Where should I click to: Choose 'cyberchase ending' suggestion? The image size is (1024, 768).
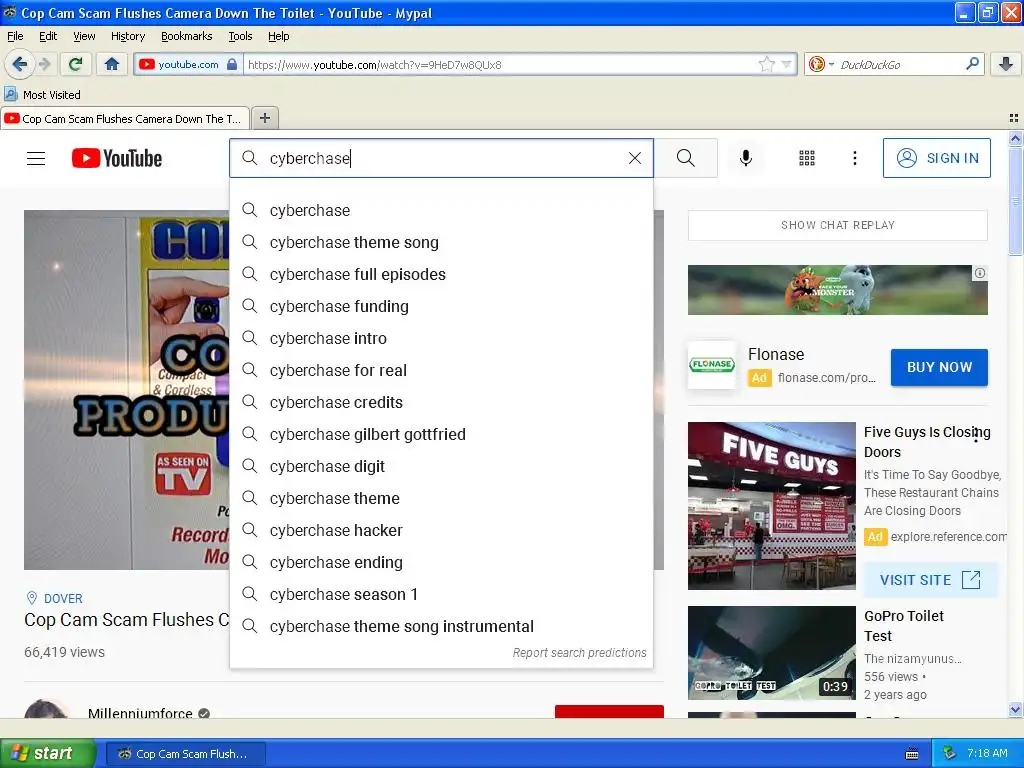point(441,562)
